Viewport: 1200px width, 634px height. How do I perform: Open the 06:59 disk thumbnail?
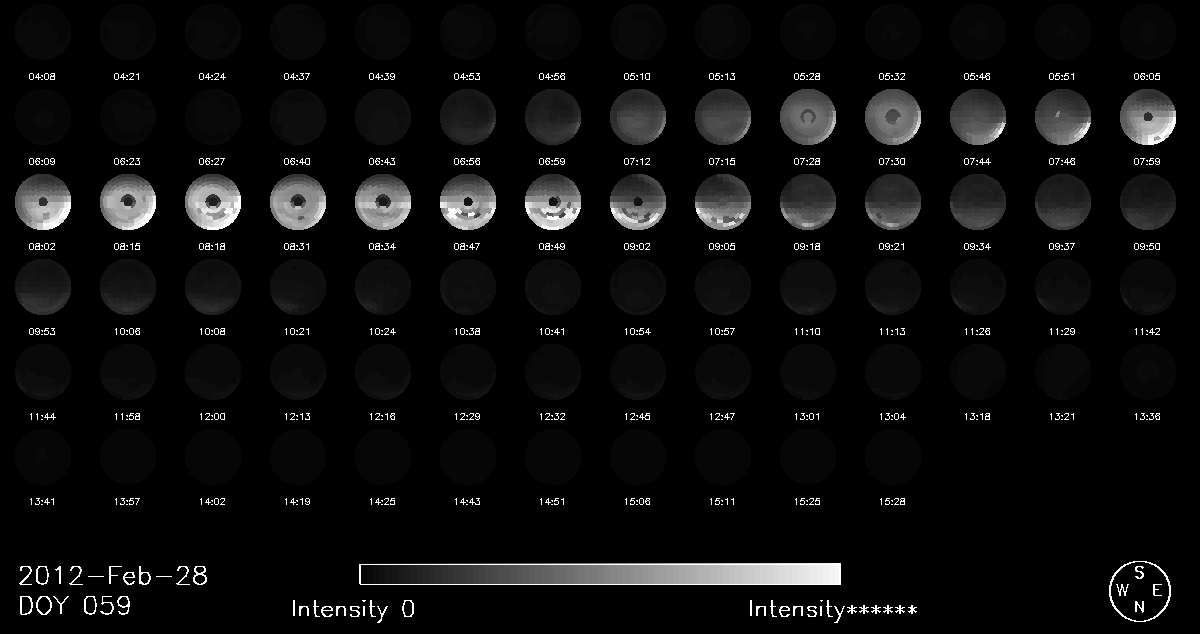553,117
